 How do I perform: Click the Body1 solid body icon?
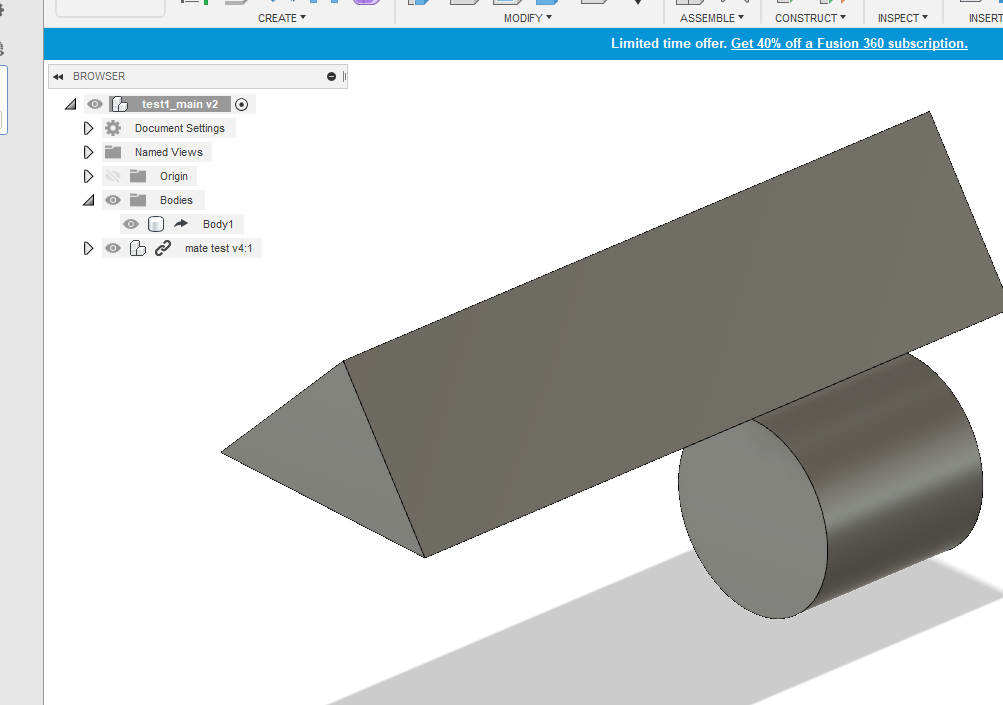pyautogui.click(x=155, y=224)
